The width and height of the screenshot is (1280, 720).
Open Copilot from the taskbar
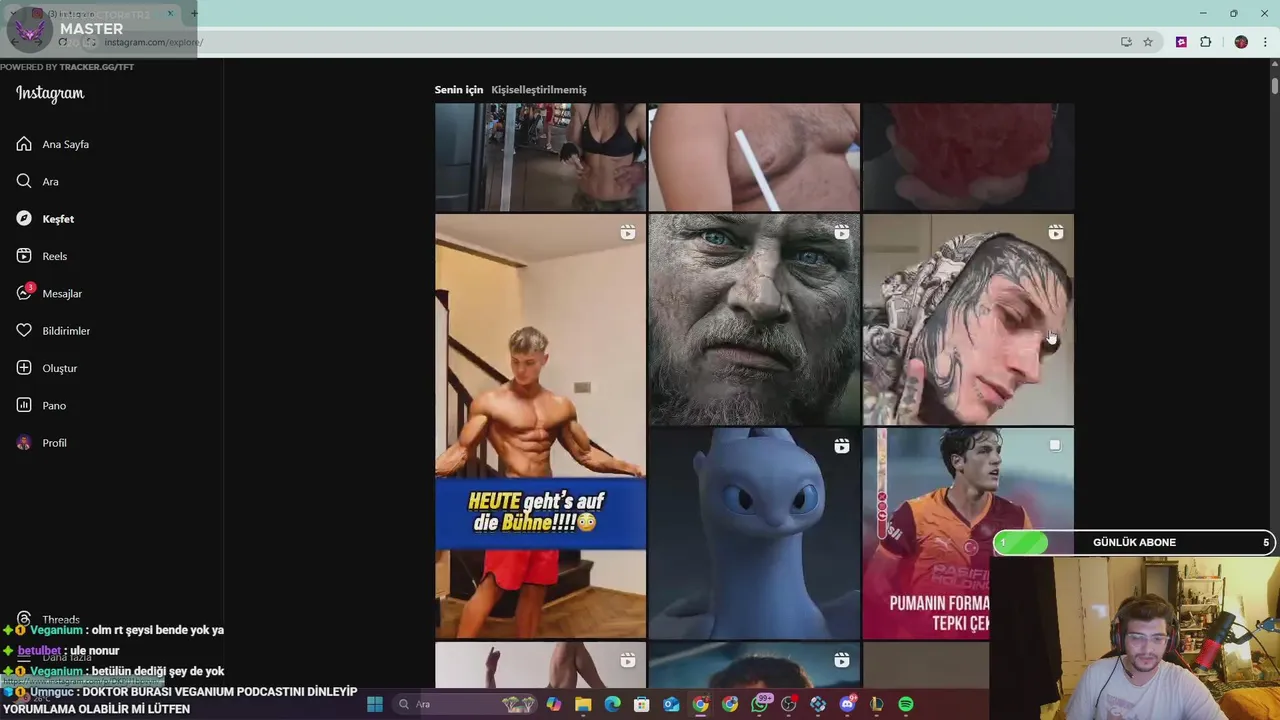(x=554, y=704)
